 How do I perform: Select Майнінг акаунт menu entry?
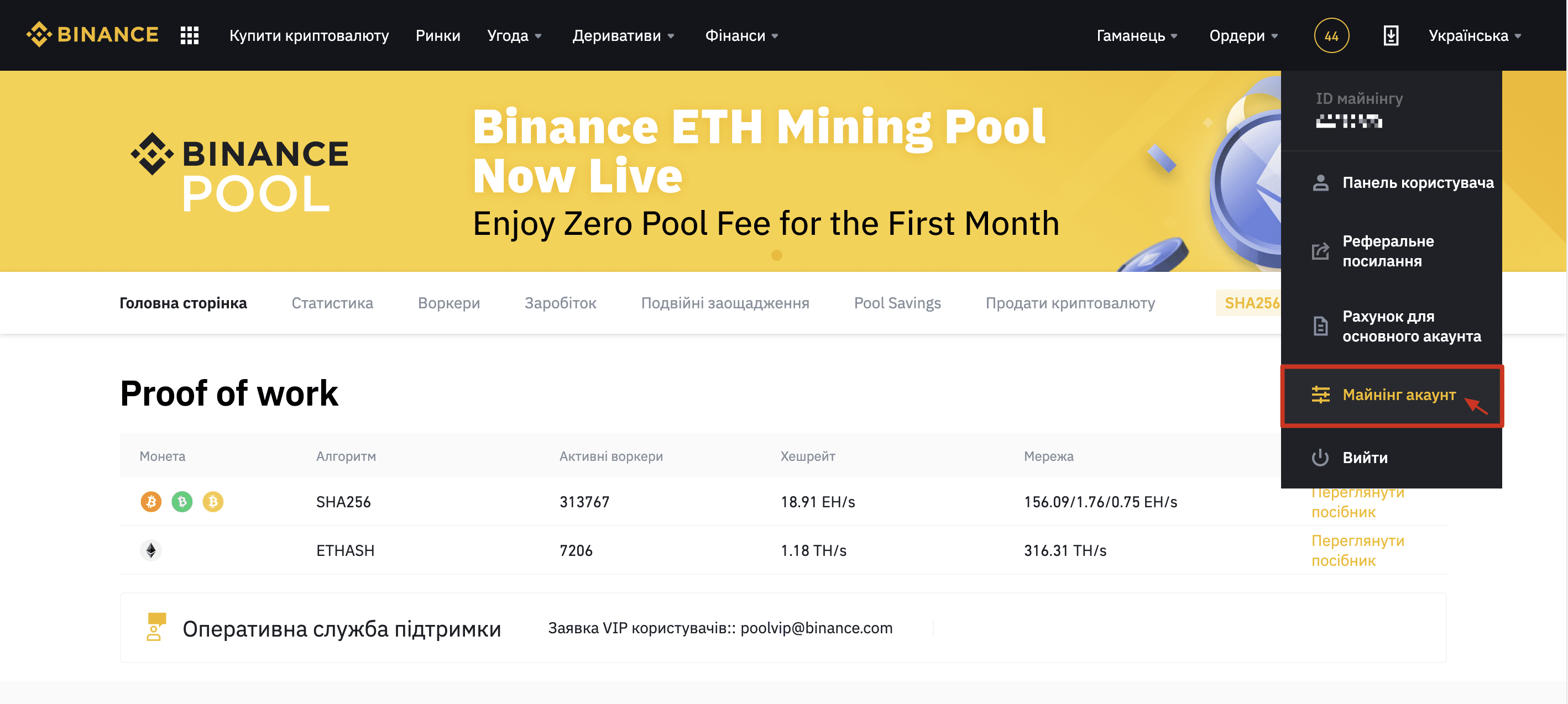tap(1392, 396)
